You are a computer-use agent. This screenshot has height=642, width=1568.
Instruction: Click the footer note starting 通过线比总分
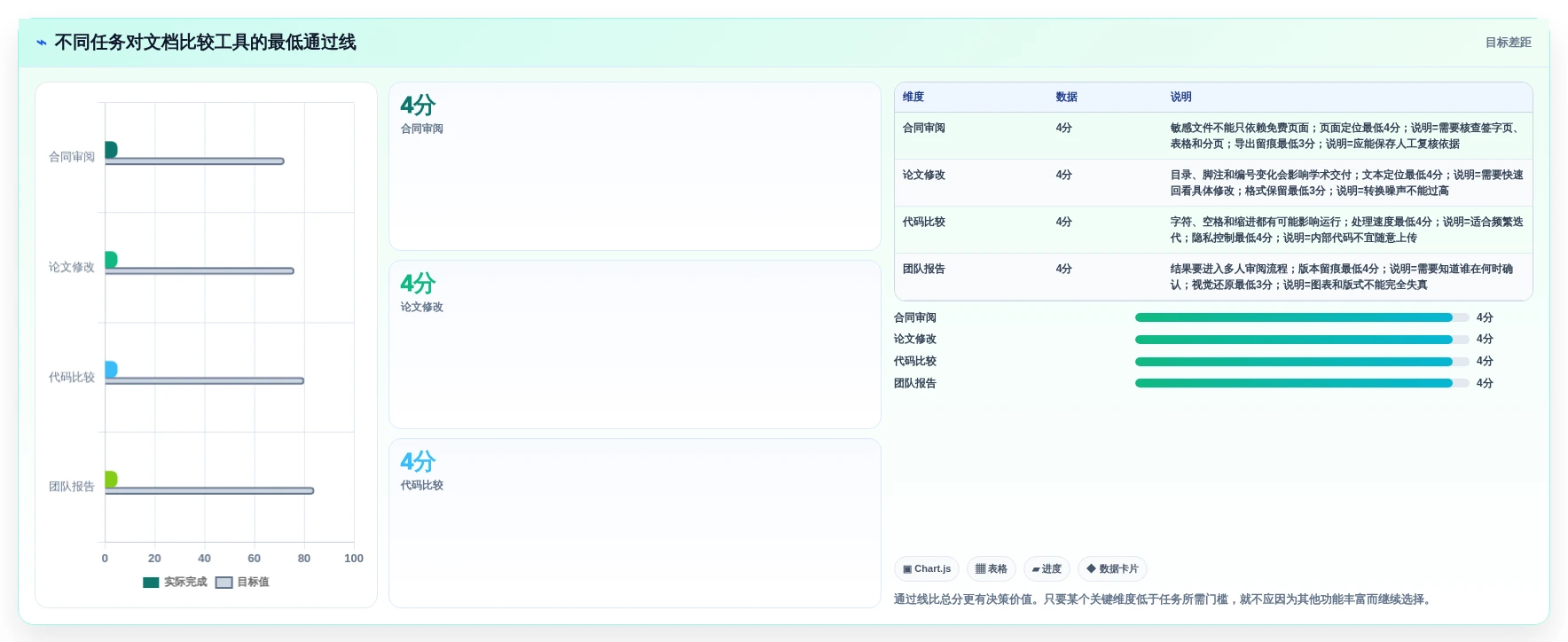click(x=1163, y=599)
